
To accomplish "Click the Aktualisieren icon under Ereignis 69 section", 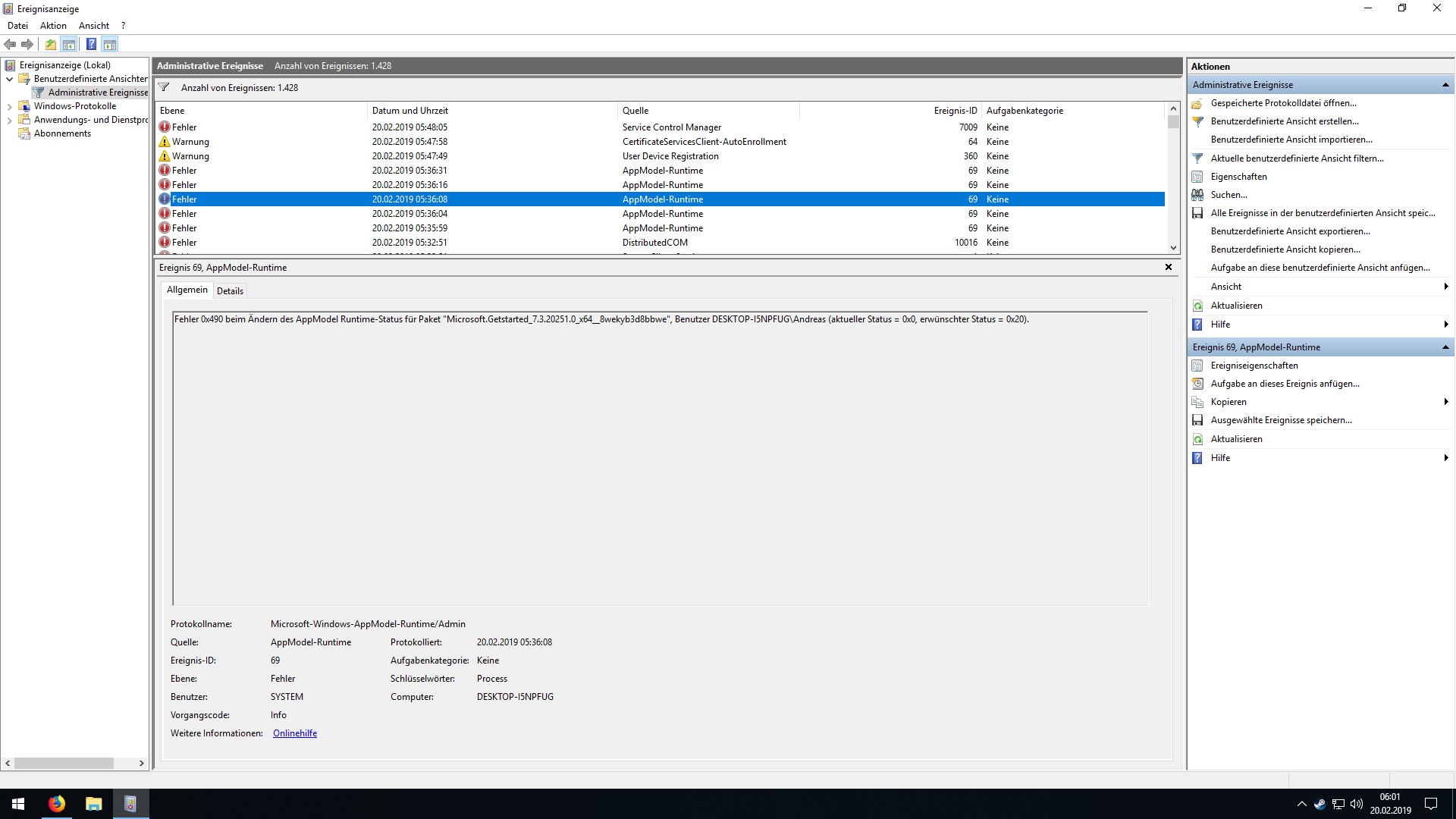I will pyautogui.click(x=1197, y=439).
